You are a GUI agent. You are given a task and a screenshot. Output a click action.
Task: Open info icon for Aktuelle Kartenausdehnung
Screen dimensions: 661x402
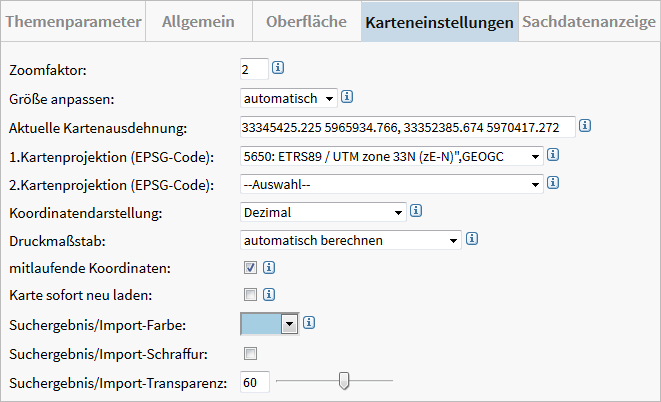[585, 126]
